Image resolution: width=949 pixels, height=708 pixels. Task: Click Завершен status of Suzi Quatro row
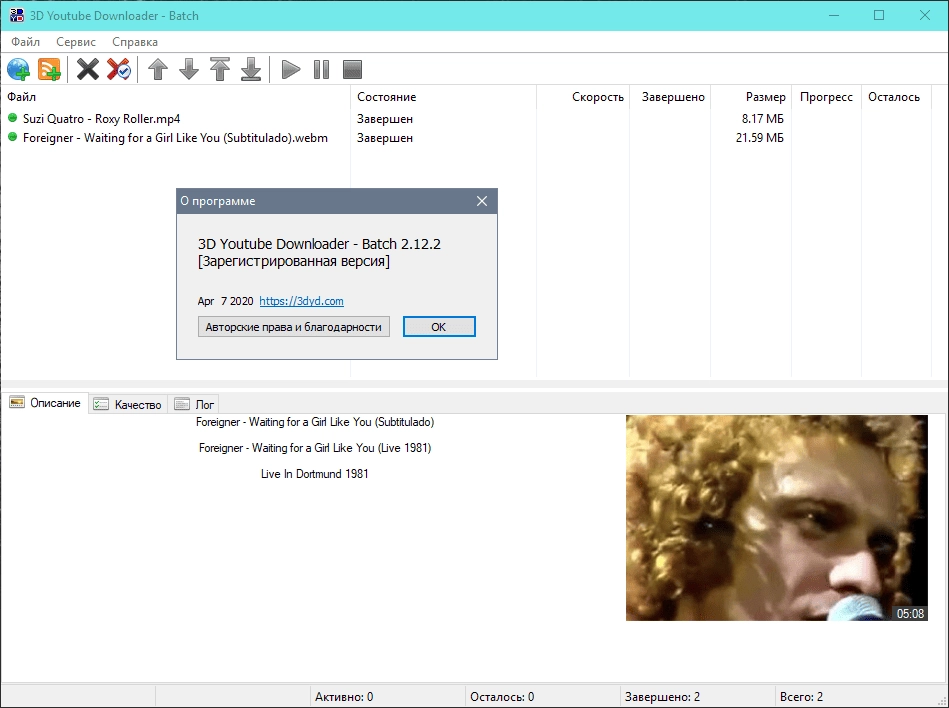[x=385, y=119]
